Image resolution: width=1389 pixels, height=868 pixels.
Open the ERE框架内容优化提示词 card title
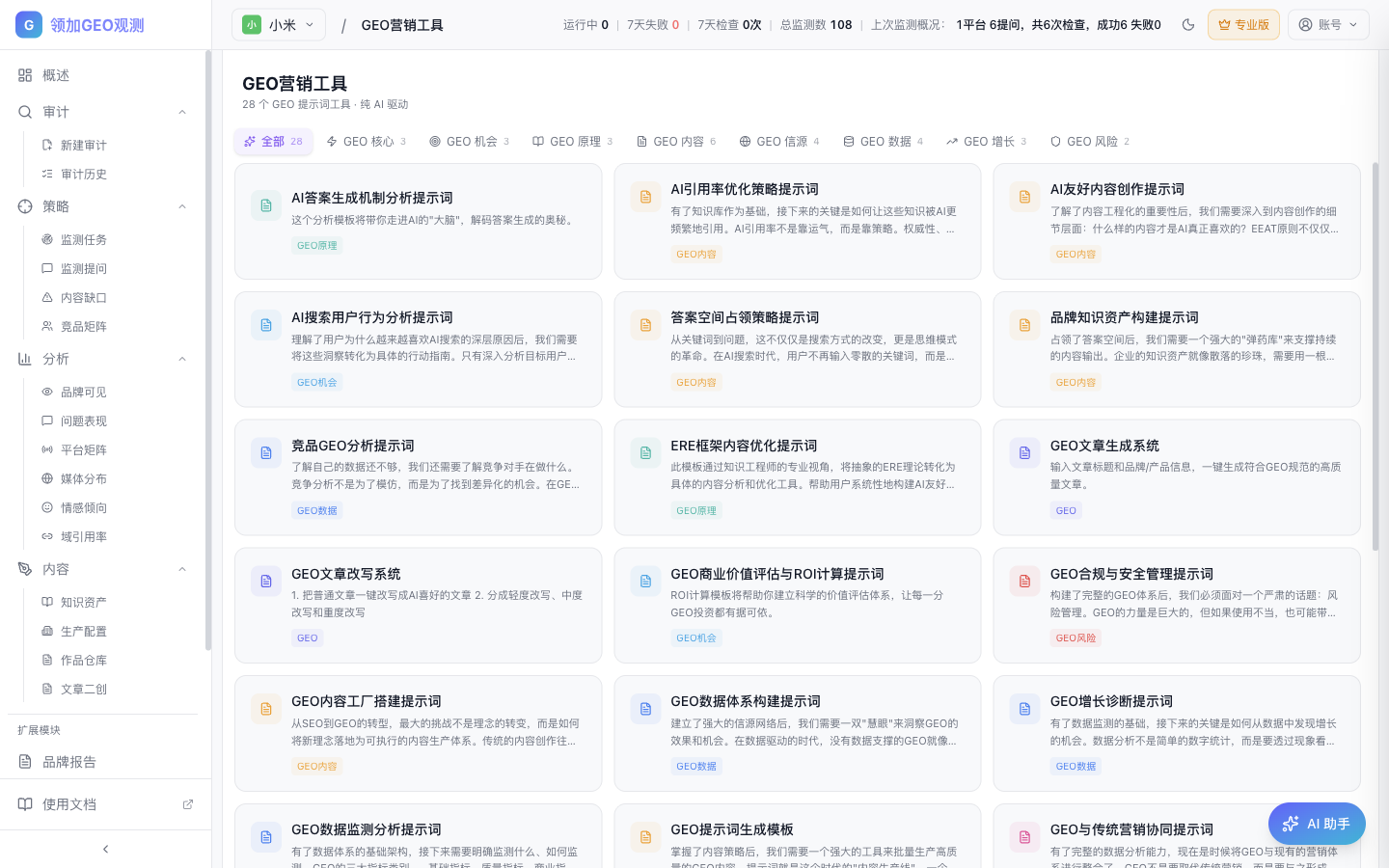[x=744, y=446]
